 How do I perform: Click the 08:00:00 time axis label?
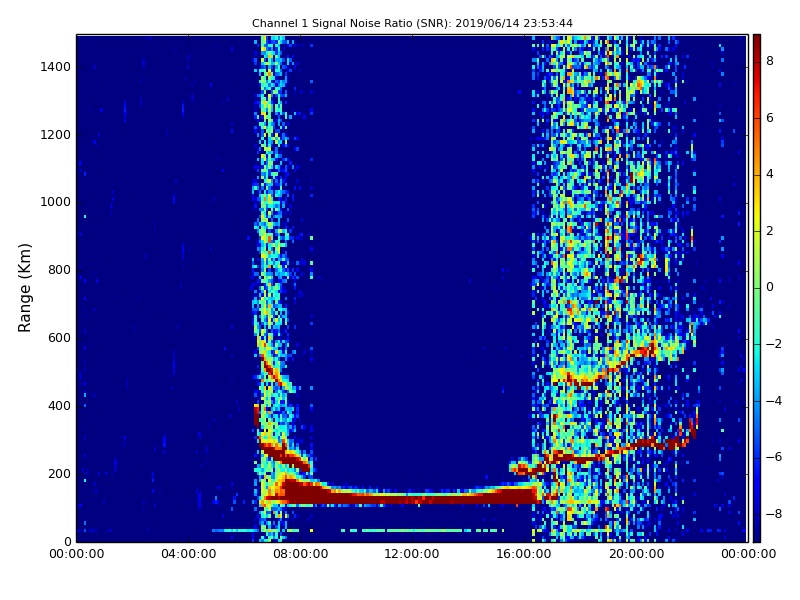301,554
